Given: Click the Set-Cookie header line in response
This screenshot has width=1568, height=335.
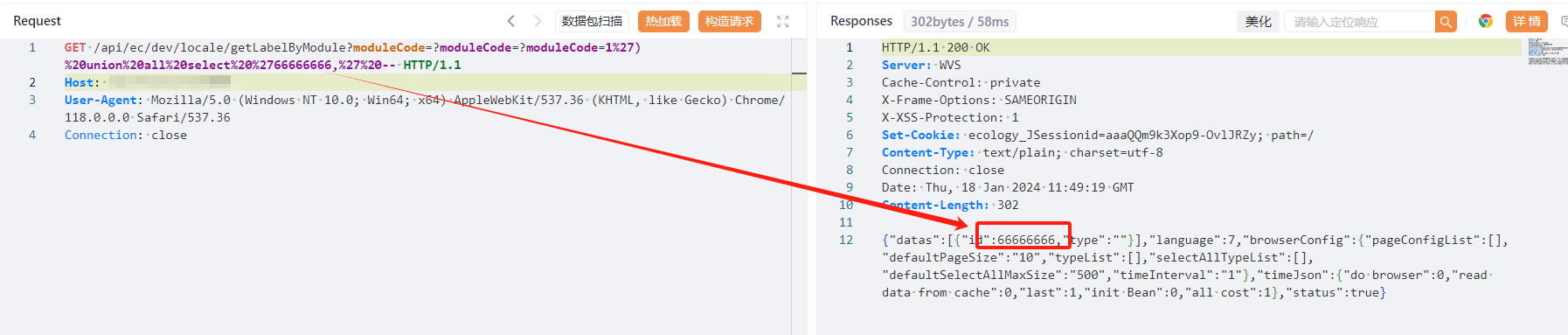Looking at the screenshot, I should [x=1097, y=135].
